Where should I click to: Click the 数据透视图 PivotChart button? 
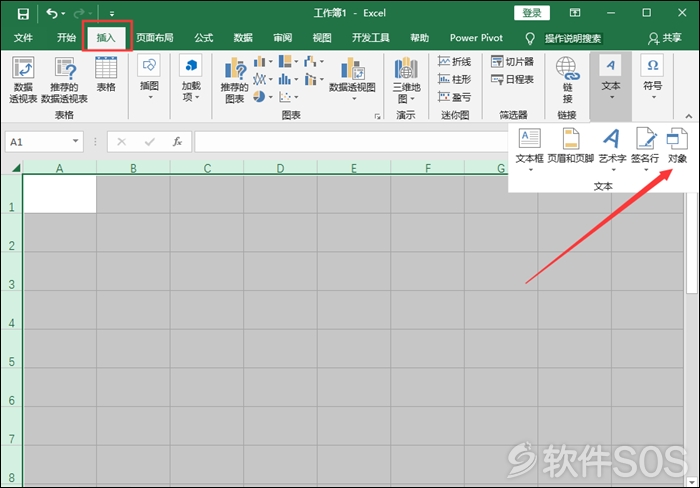coord(352,79)
